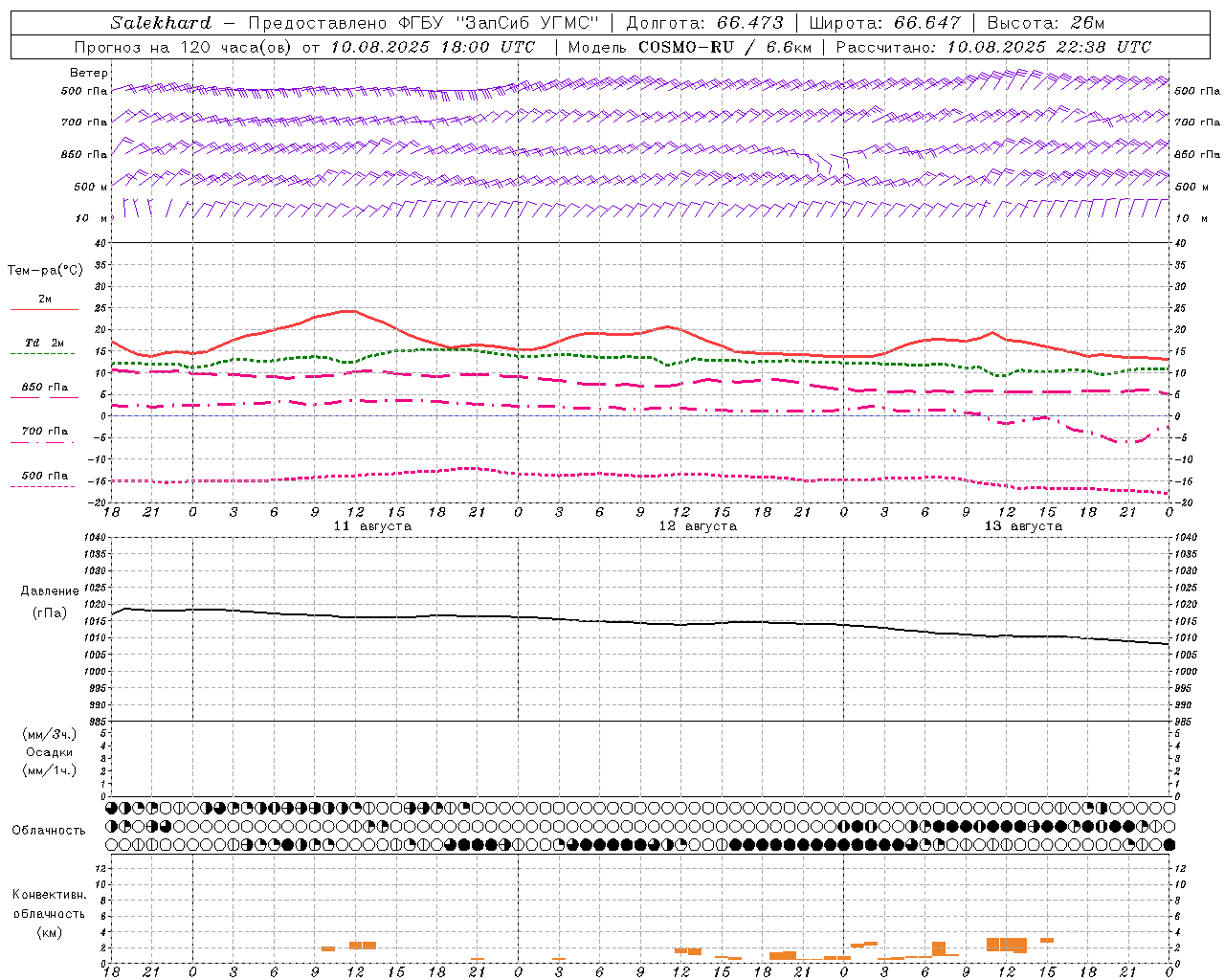Click the Давление panel label
The image size is (1225, 980).
click(50, 591)
